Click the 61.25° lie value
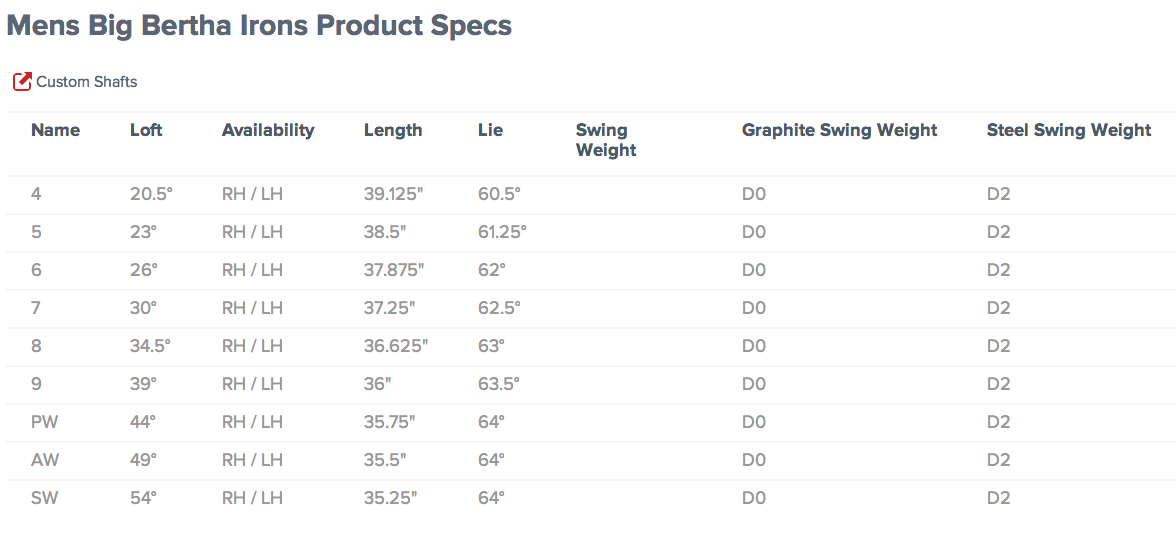Viewport: 1176px width, 545px height. (502, 232)
